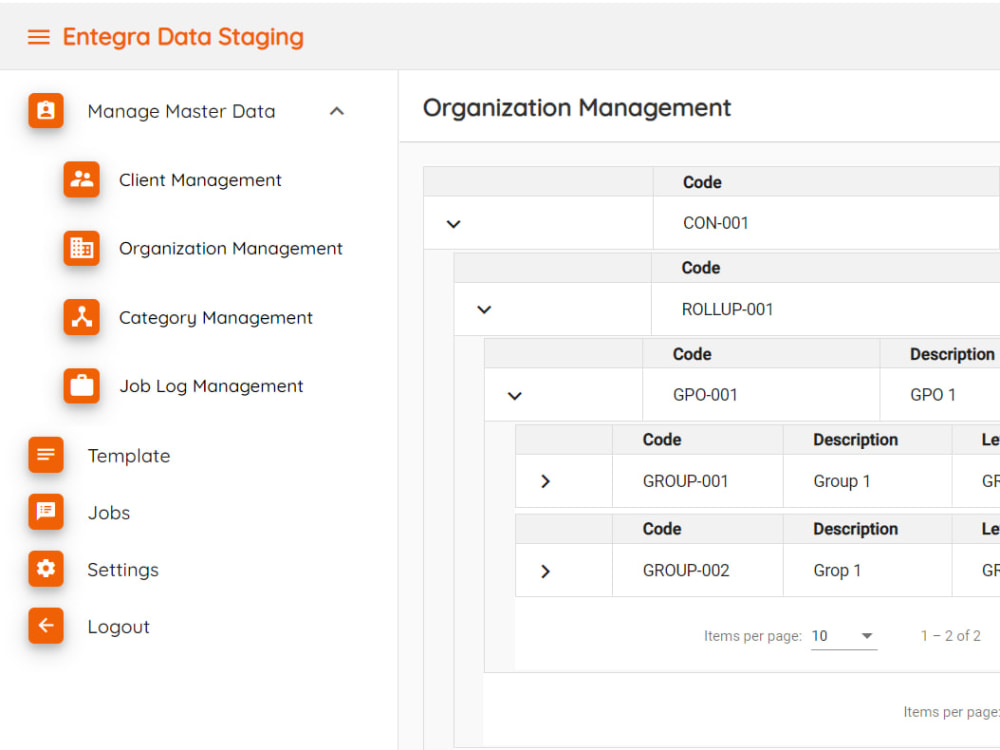
Task: Click the Organization Management page heading
Action: (x=577, y=108)
